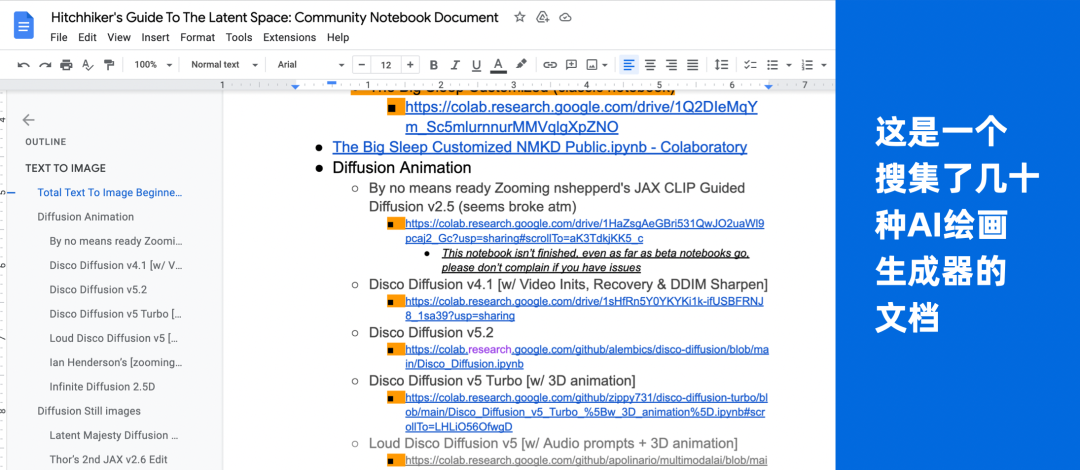Open The Big Sleep Customized NMKD Public link
The image size is (1080, 470).
tap(539, 147)
